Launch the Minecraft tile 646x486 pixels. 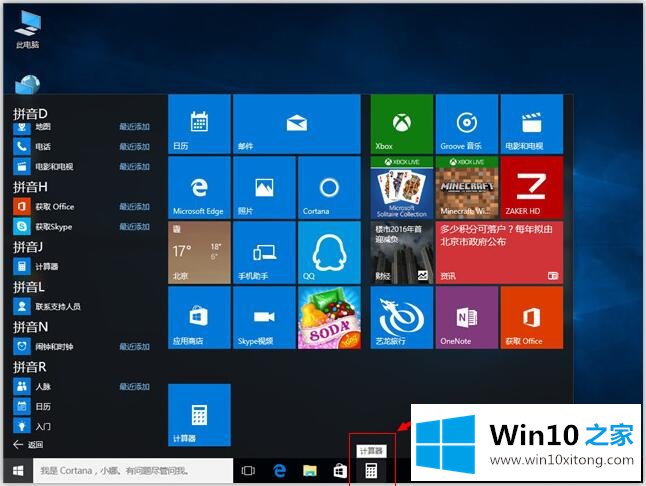[x=467, y=187]
